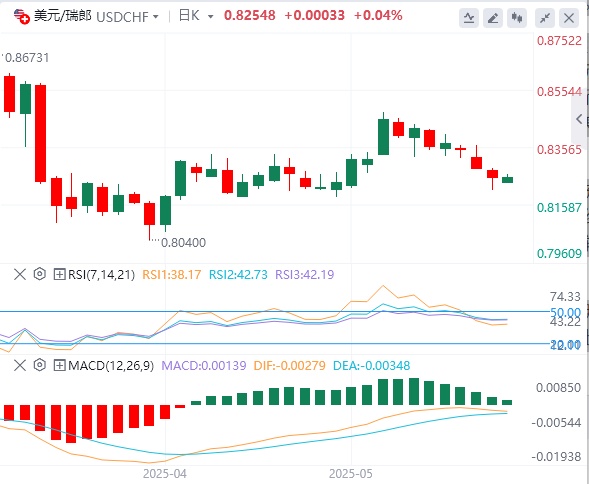Click the MACD(12,26,9) label
This screenshot has height=484, width=589.
(x=111, y=366)
